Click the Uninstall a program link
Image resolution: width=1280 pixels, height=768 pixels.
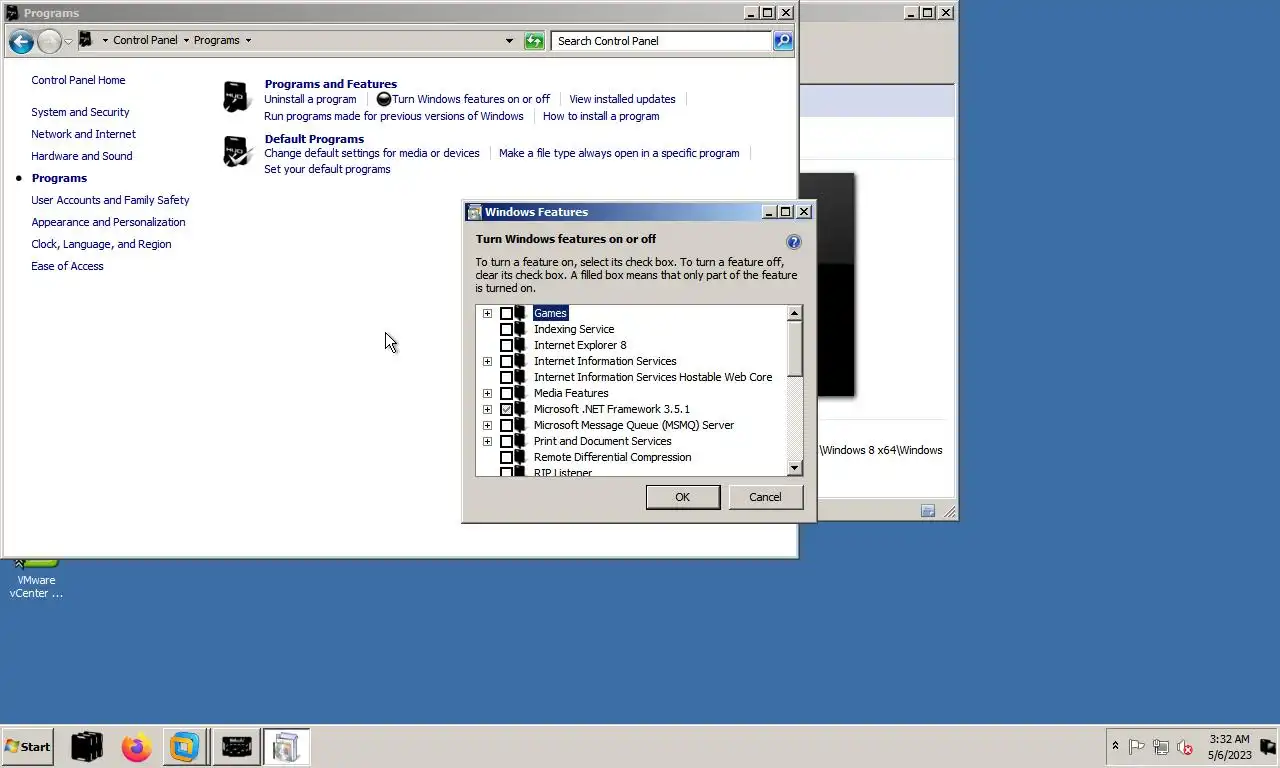click(310, 99)
